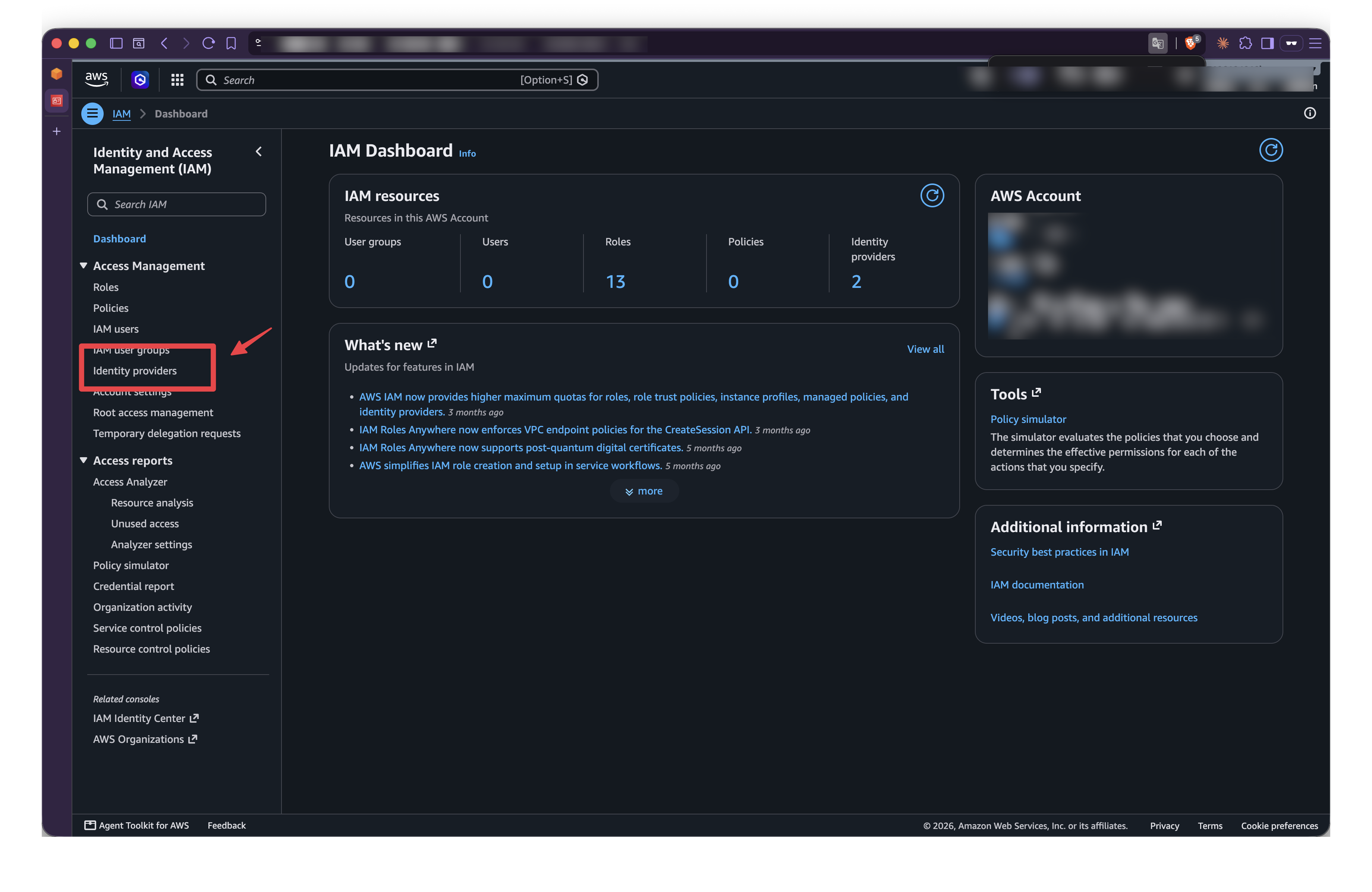Collapse the IAM side navigation panel

coord(259,152)
